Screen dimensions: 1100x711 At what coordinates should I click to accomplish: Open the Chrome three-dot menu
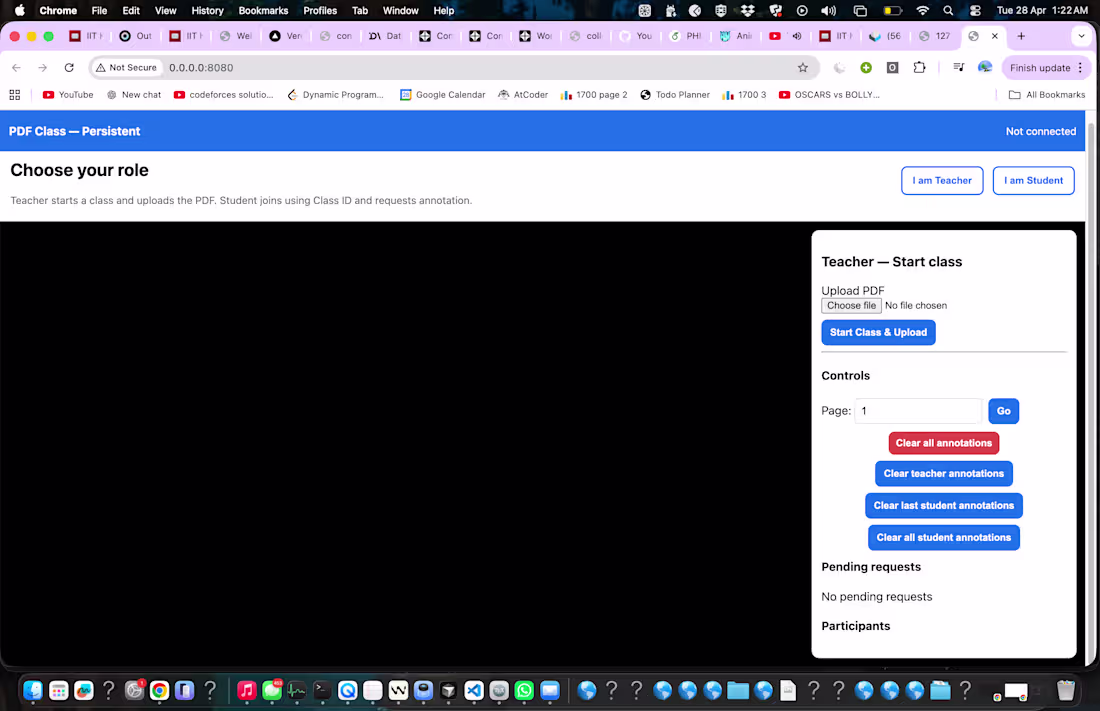click(x=1080, y=67)
